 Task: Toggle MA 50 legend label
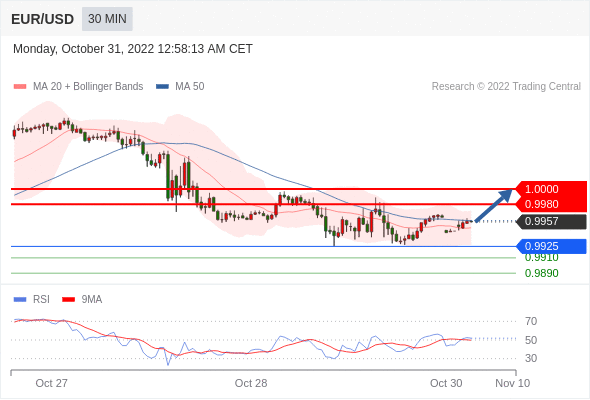pos(190,87)
